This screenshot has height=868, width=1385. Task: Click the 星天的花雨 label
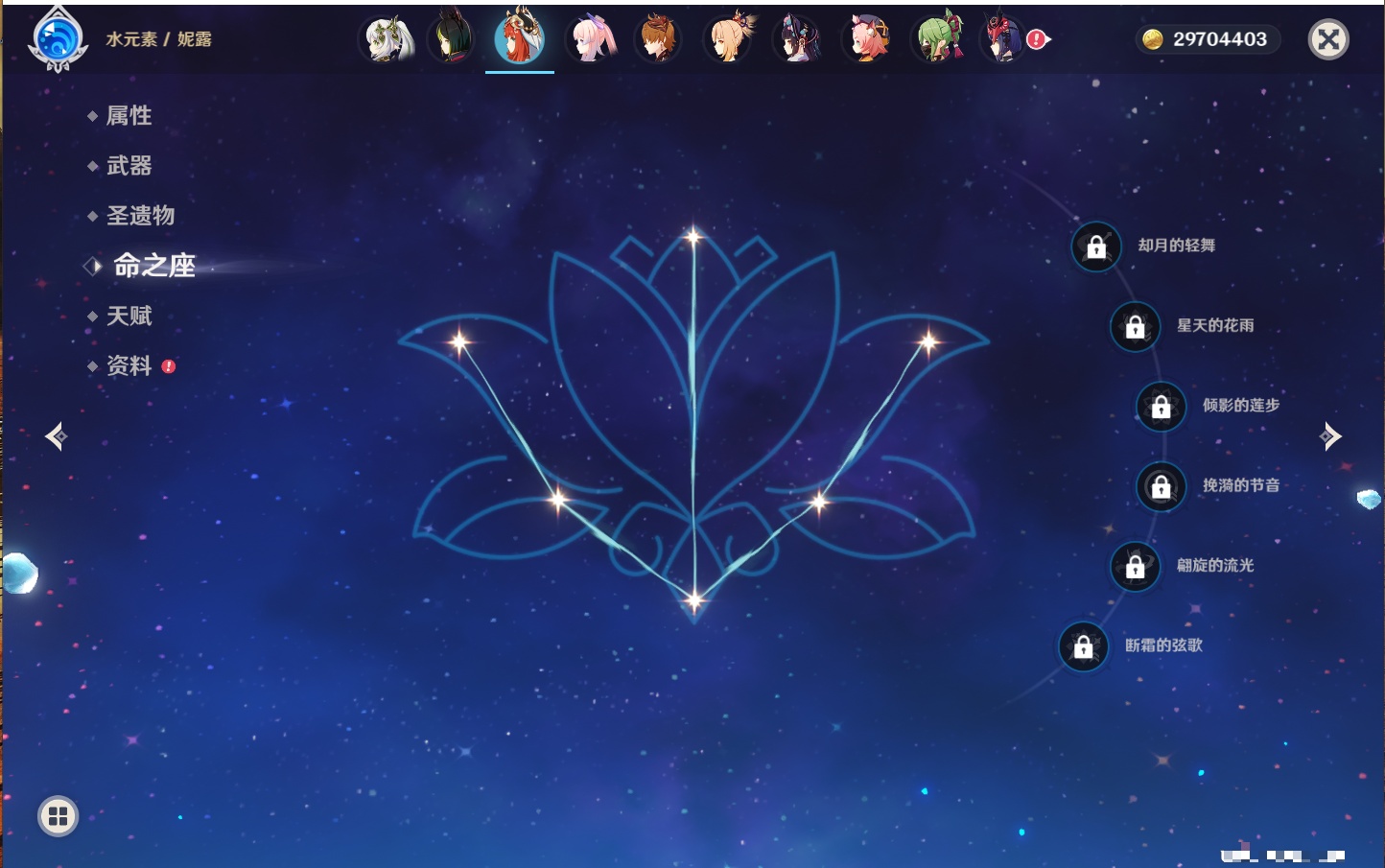pyautogui.click(x=1215, y=325)
